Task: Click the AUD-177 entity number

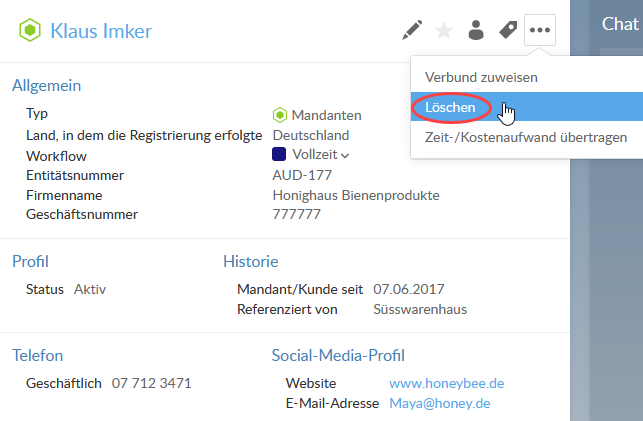Action: tap(302, 175)
